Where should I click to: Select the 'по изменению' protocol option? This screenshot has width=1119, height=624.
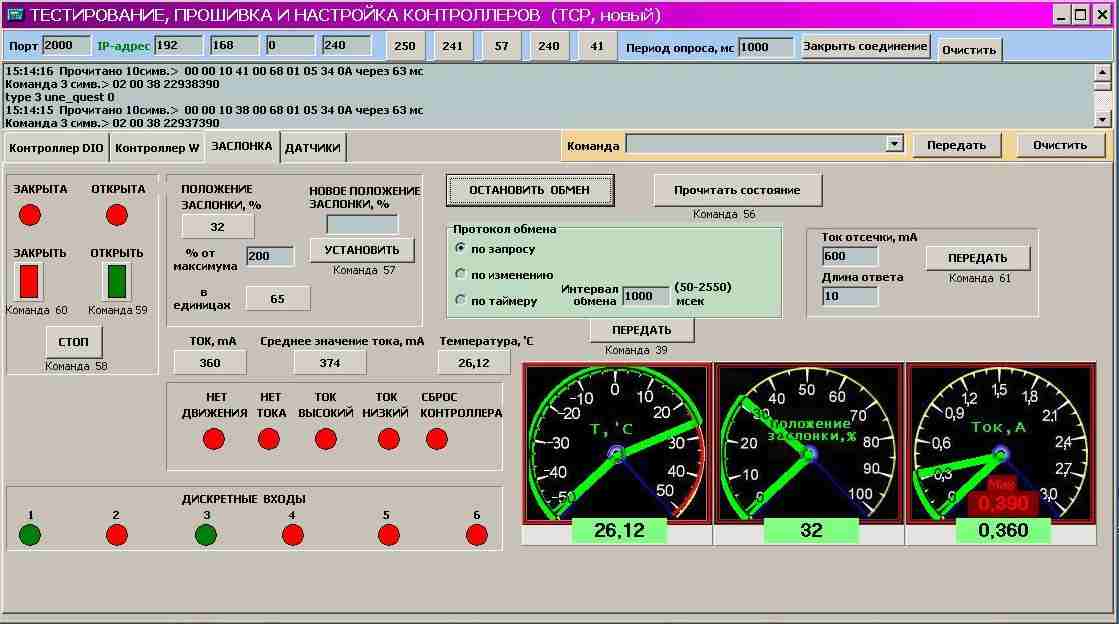[x=461, y=274]
